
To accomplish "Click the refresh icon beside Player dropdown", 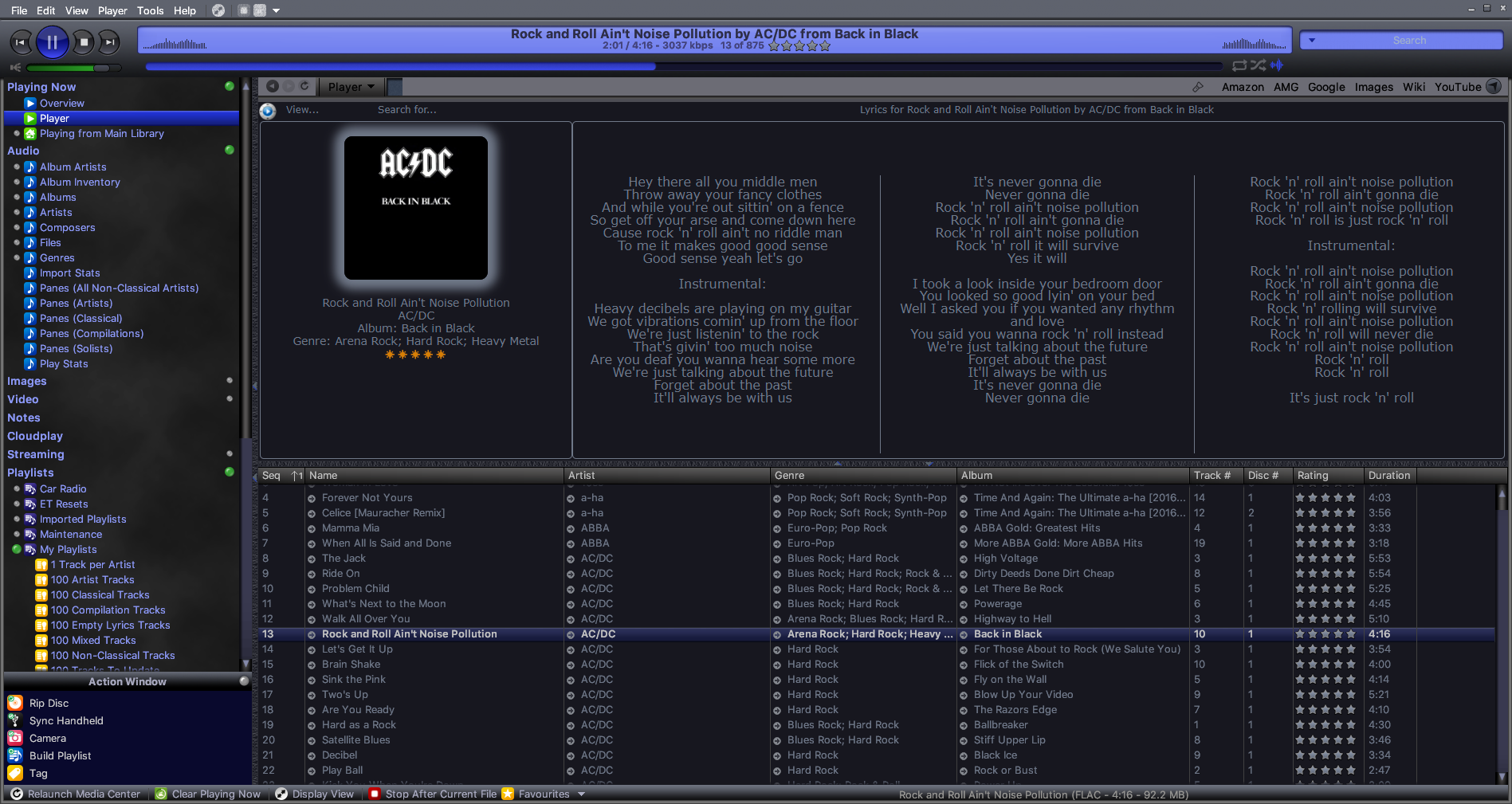I will click(304, 86).
